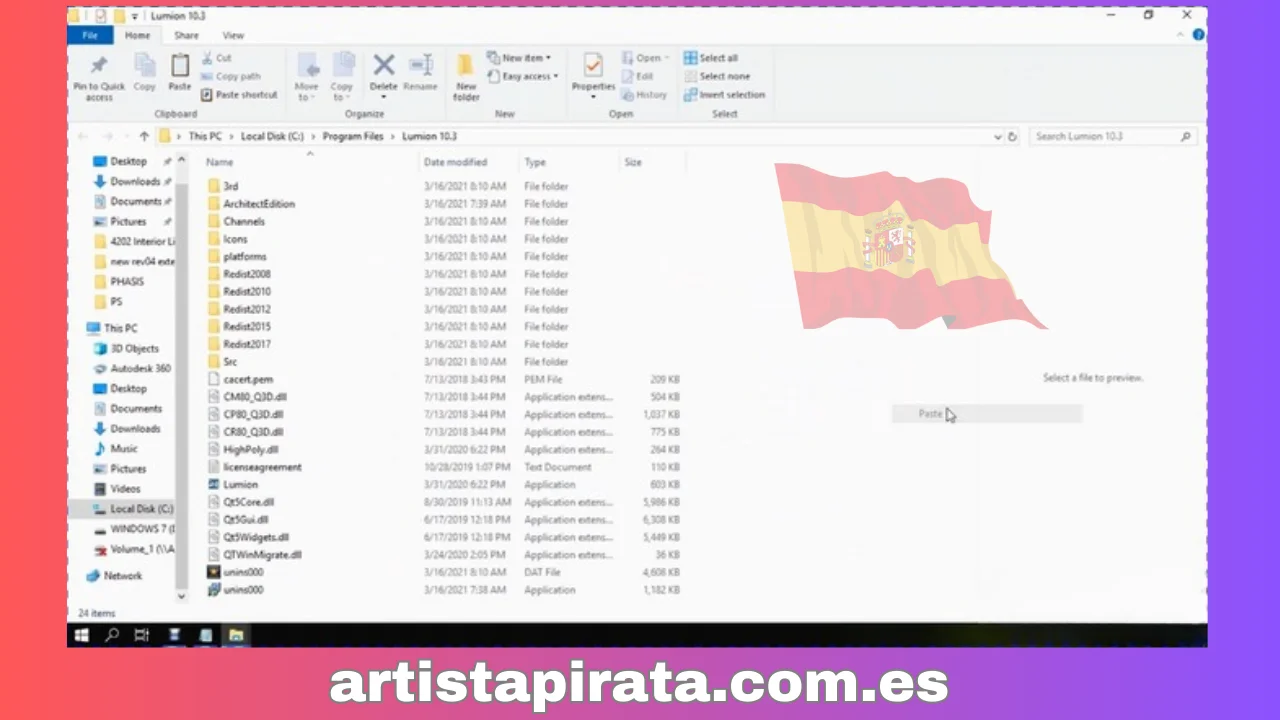Open the Easy access dropdown
The width and height of the screenshot is (1280, 720).
pyautogui.click(x=523, y=76)
